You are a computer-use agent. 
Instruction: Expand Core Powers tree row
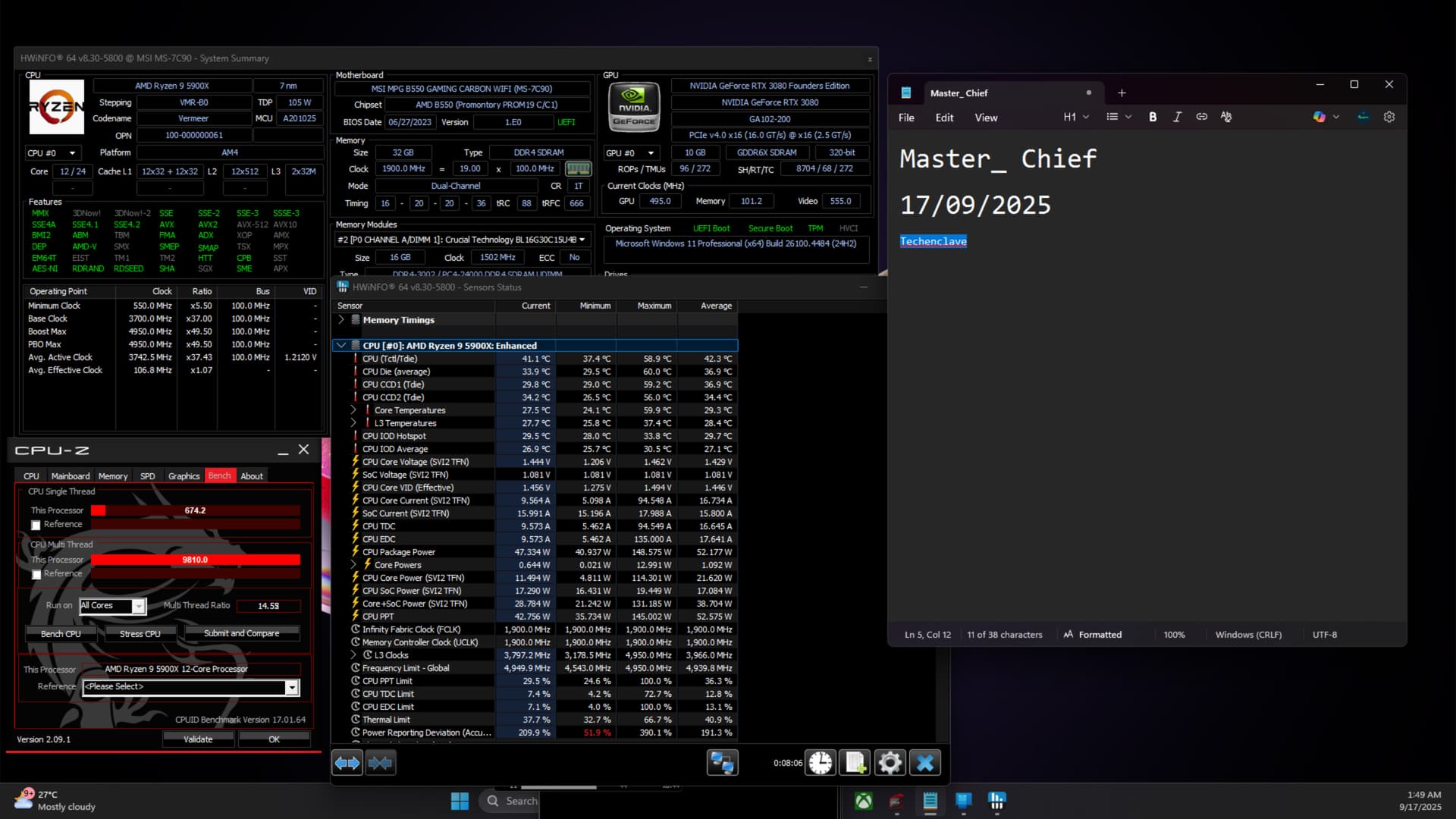point(353,564)
